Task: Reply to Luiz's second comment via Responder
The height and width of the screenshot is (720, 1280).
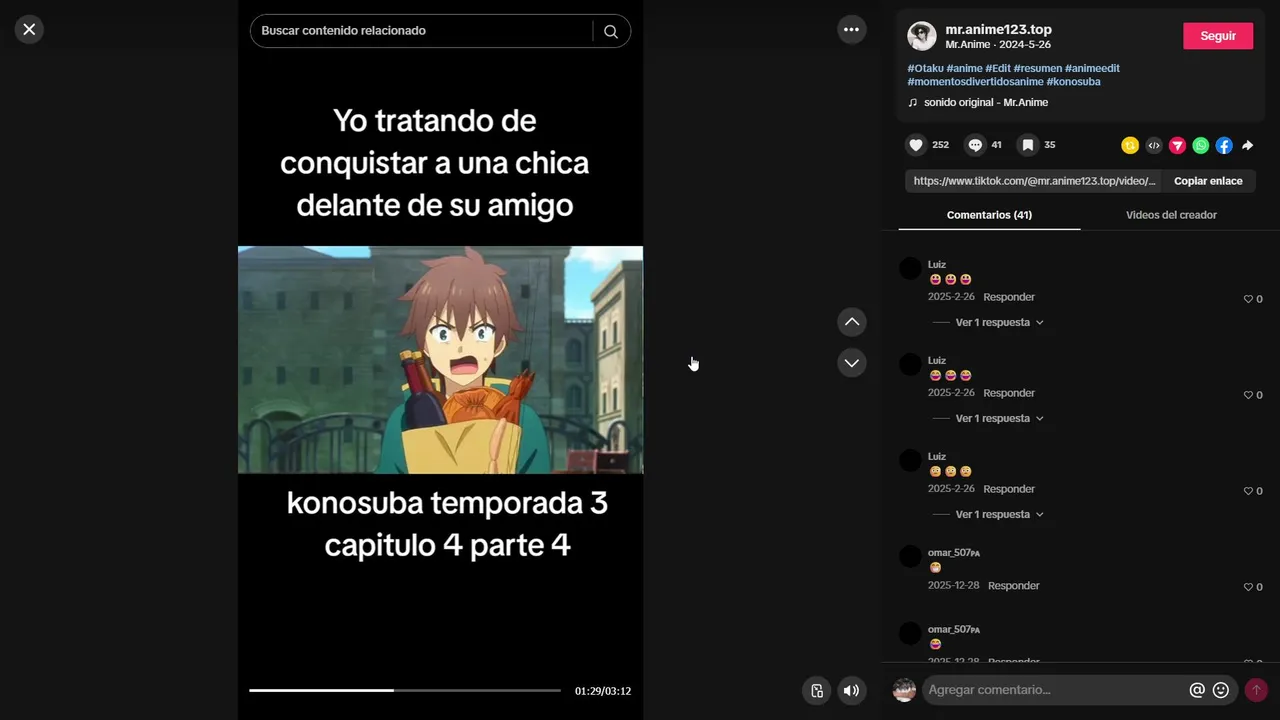Action: coord(1009,393)
